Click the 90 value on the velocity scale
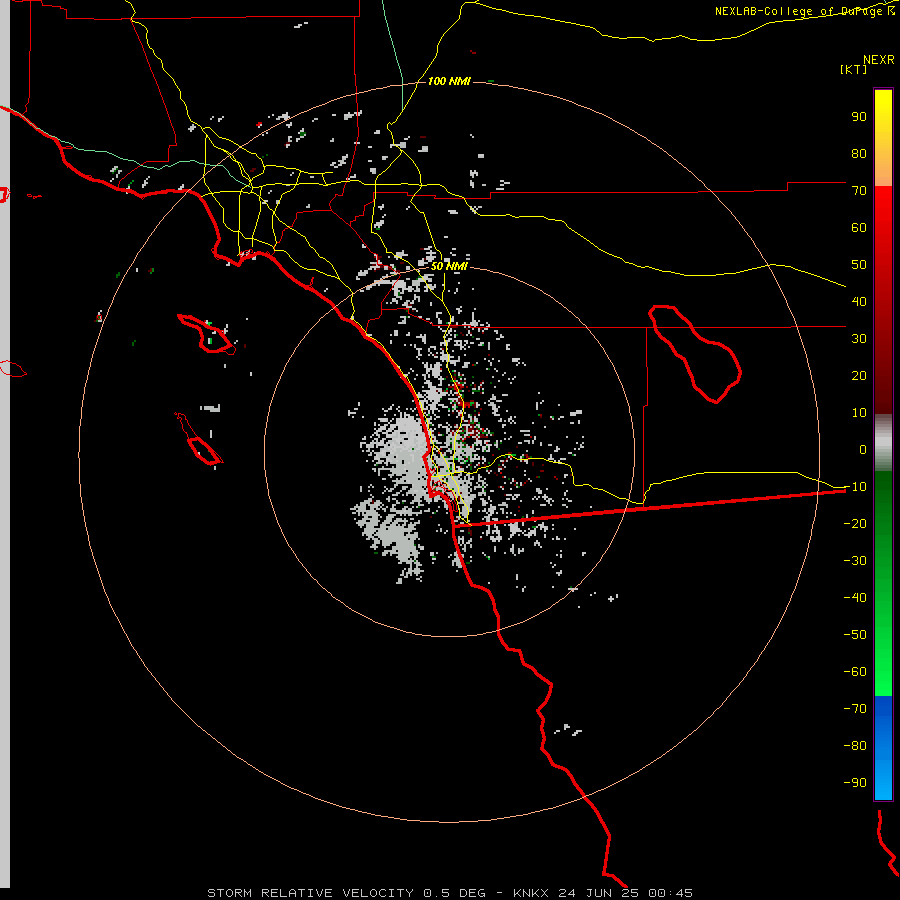 (x=859, y=117)
